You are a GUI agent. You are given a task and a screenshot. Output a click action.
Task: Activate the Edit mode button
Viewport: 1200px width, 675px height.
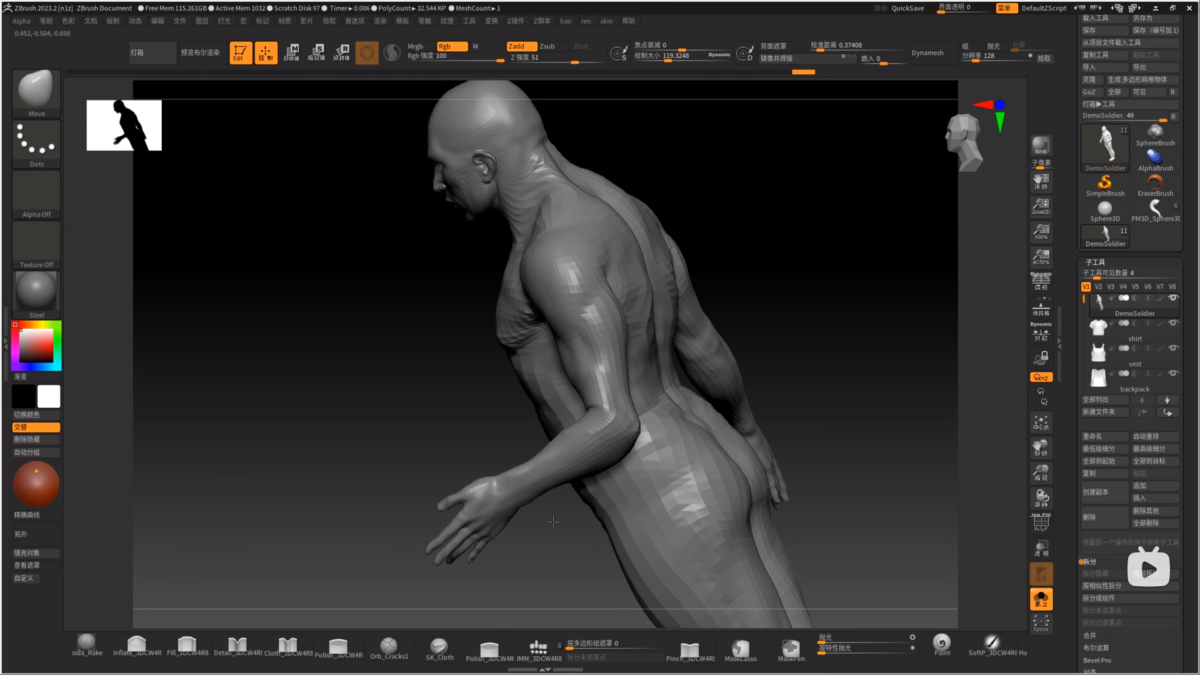[x=240, y=53]
